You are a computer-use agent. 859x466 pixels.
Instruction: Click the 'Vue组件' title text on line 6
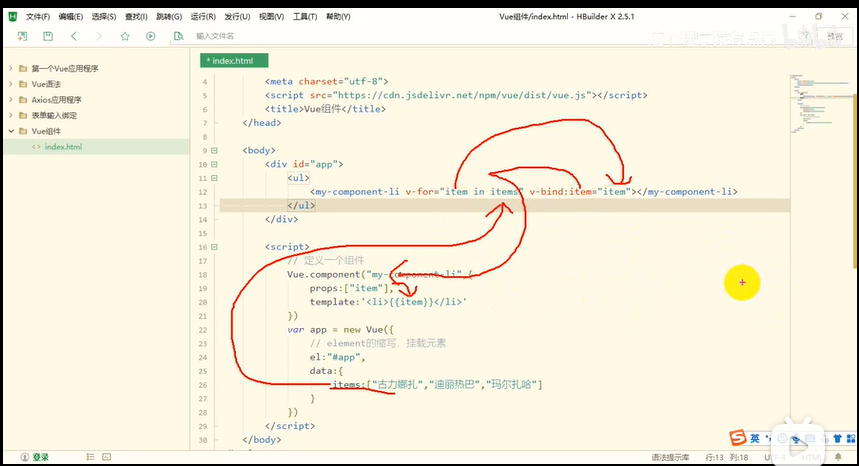(x=323, y=109)
